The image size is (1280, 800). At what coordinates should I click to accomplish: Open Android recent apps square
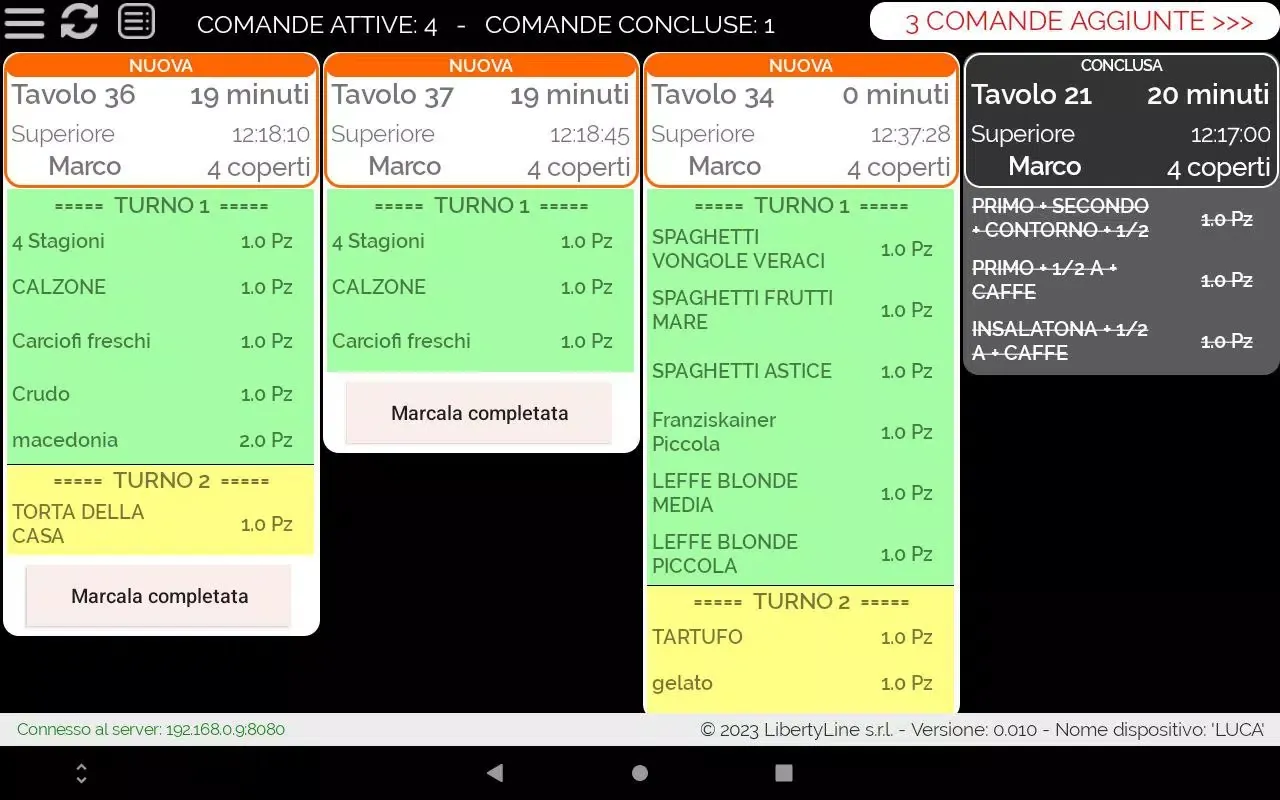(x=784, y=773)
